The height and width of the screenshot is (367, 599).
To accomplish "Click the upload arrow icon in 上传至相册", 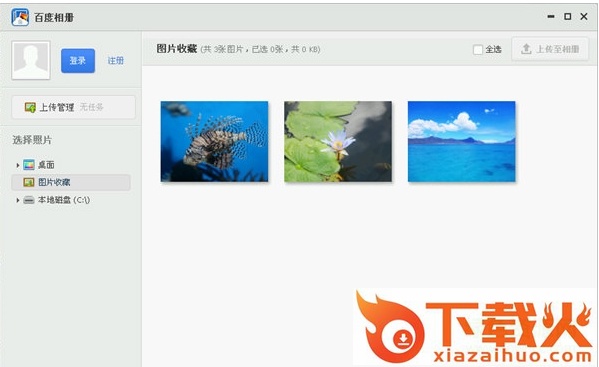I will click(x=526, y=49).
